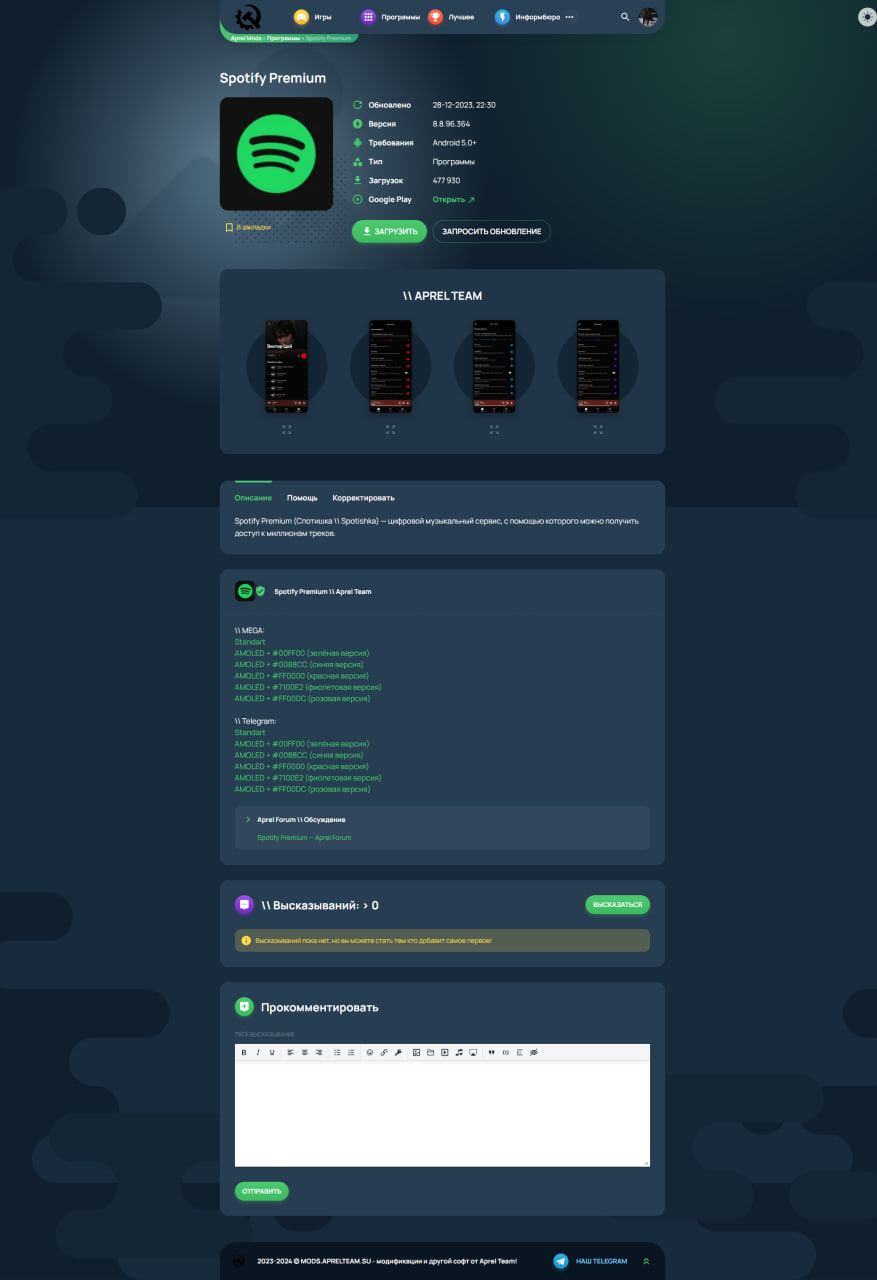877x1280 pixels.
Task: Click MEGA AMOLED #00FF00 green version link
Action: coord(302,653)
